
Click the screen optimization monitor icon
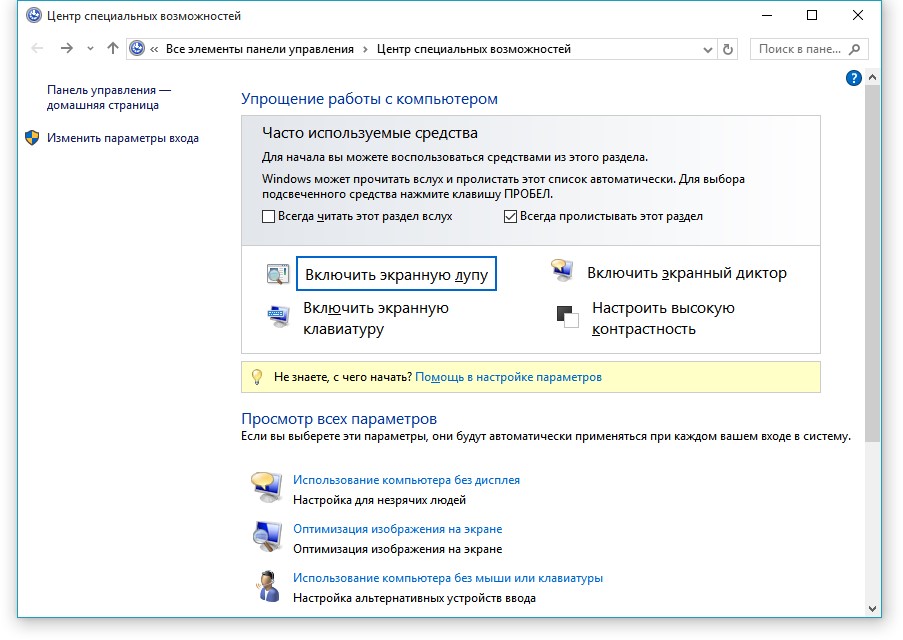click(266, 537)
